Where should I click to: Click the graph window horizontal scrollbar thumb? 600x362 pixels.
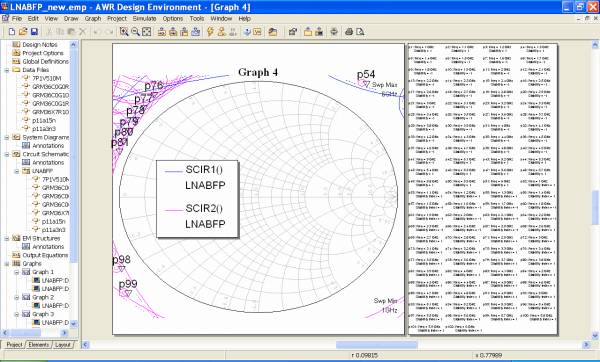coord(377,345)
